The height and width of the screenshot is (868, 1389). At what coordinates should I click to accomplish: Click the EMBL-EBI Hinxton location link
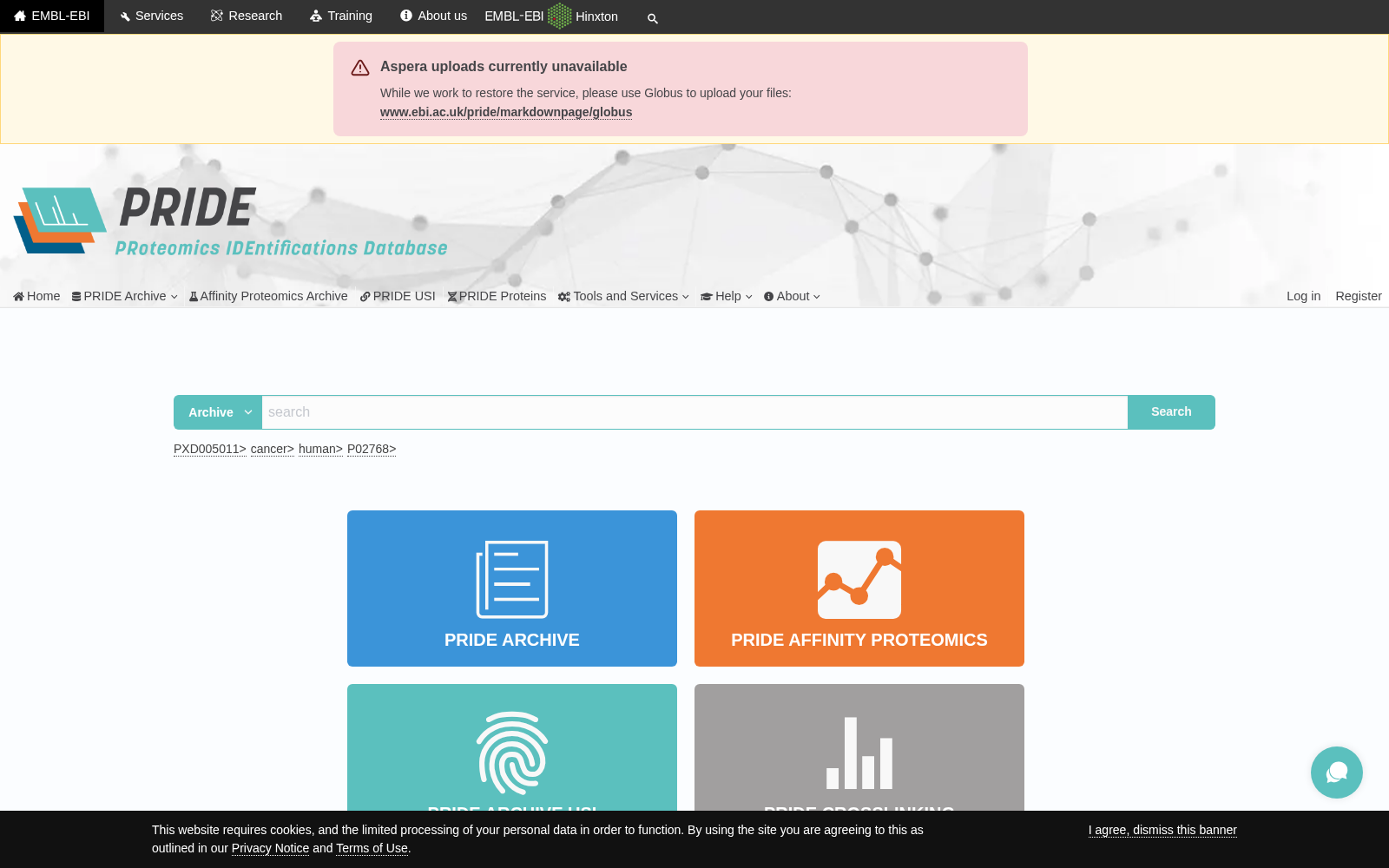[551, 16]
